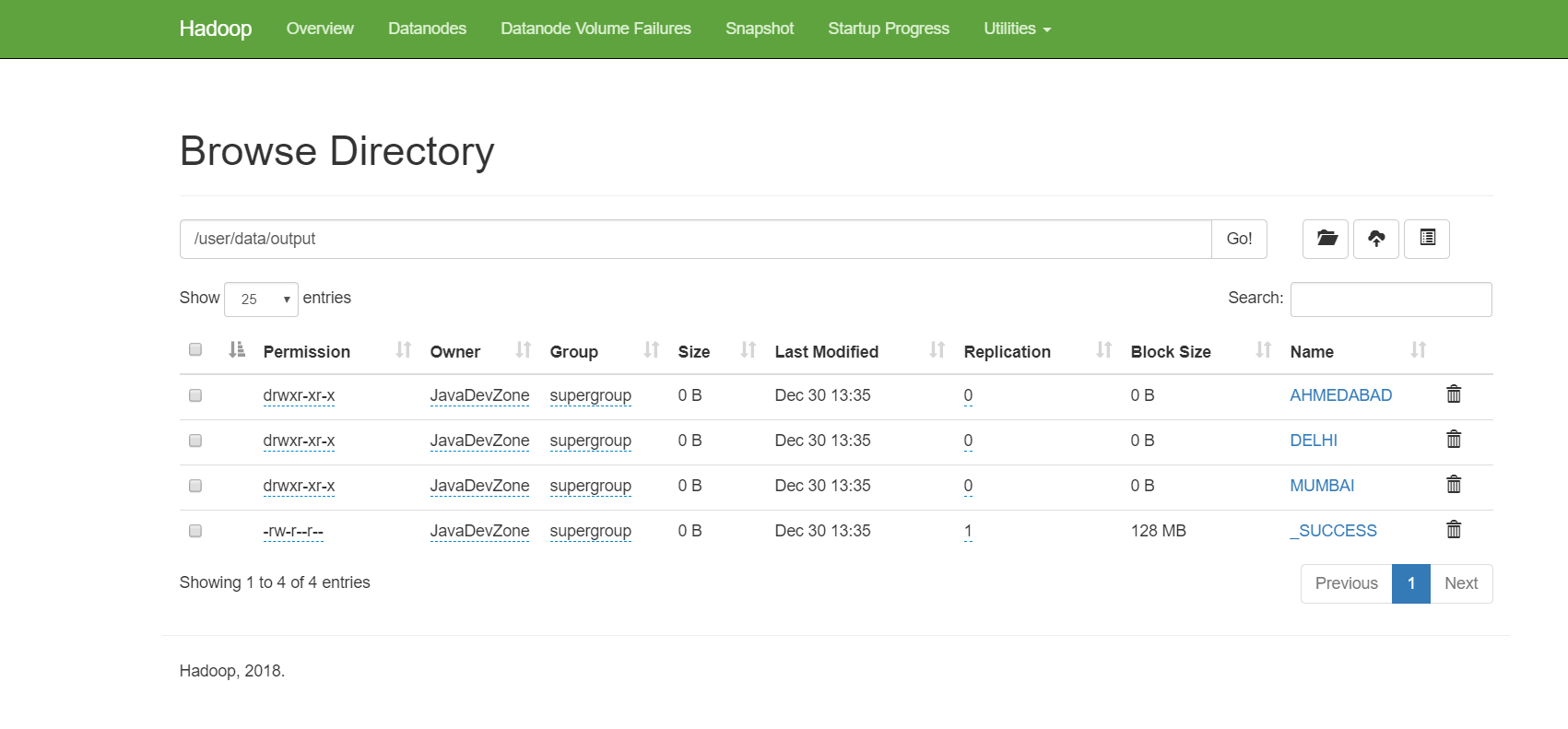Delete the DELHI directory with trash icon
Screen dimensions: 1568x729
point(1453,440)
